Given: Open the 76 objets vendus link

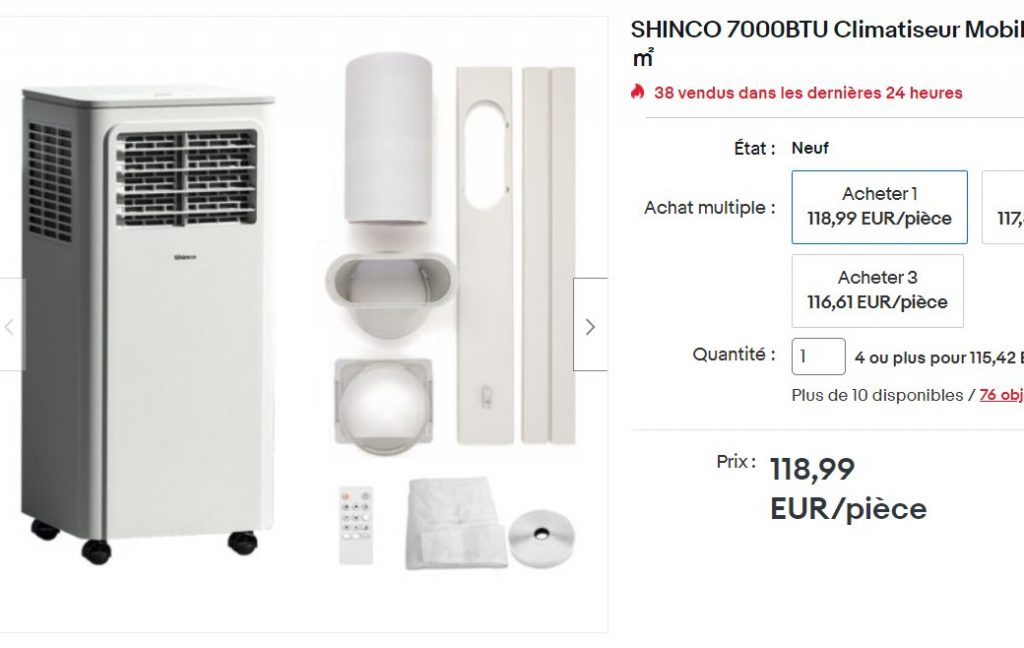Looking at the screenshot, I should pos(1001,395).
